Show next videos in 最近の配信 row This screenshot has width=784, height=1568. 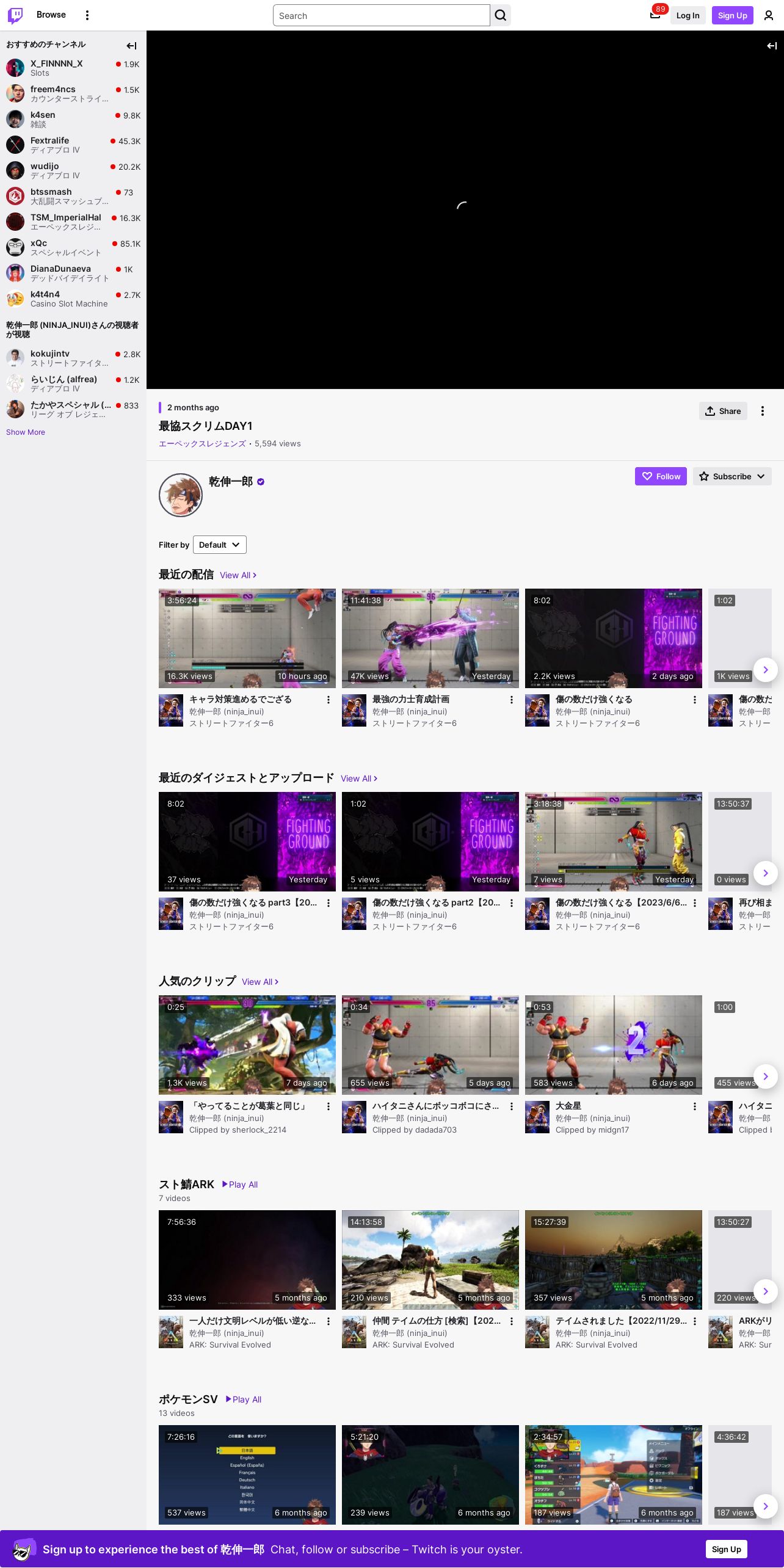point(765,670)
